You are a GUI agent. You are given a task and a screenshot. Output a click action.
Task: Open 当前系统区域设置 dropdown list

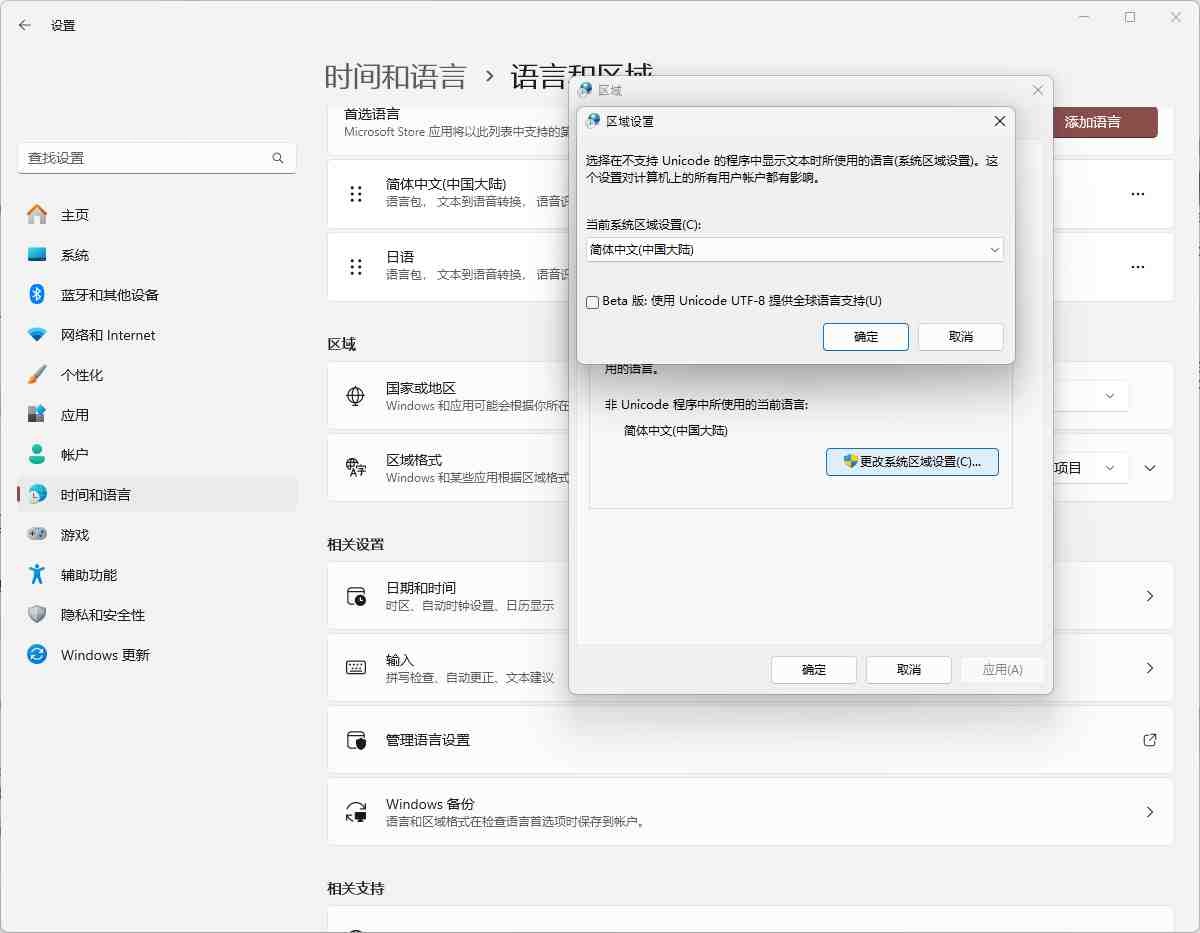(x=795, y=250)
